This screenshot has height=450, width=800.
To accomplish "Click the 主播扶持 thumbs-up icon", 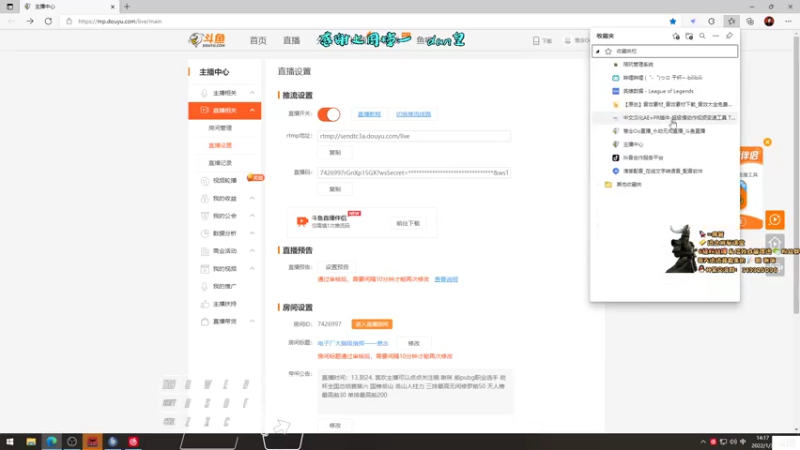I will (205, 304).
